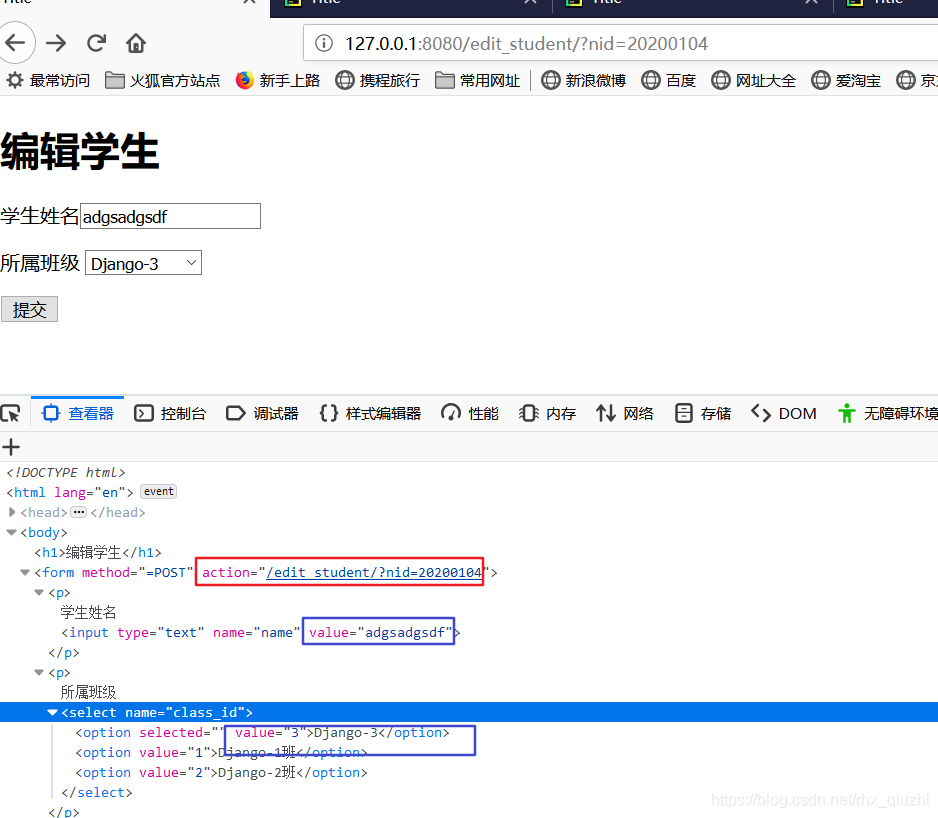
Task: Click the forward navigation arrow
Action: click(x=56, y=43)
